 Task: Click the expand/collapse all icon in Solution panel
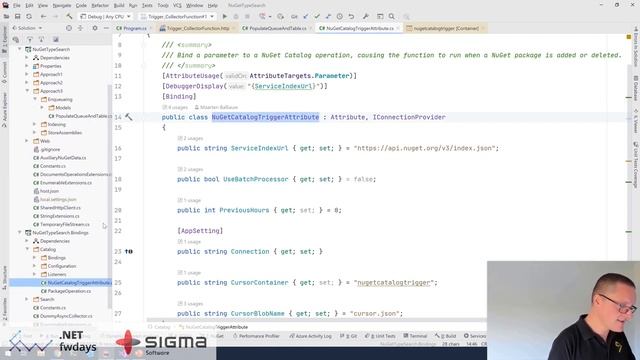pyautogui.click(x=80, y=28)
